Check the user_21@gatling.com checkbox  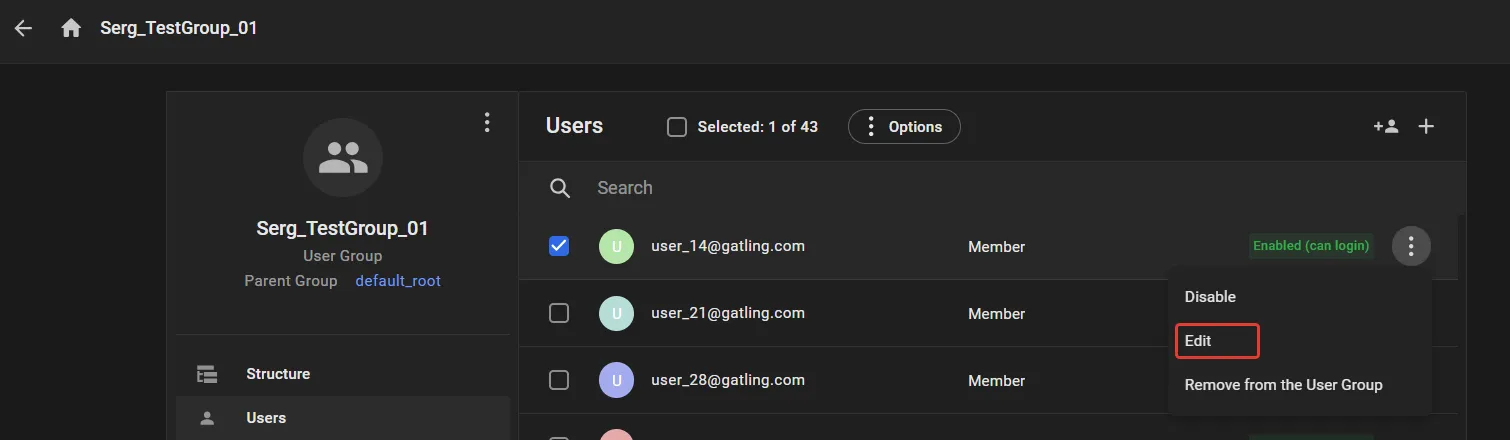click(x=559, y=313)
